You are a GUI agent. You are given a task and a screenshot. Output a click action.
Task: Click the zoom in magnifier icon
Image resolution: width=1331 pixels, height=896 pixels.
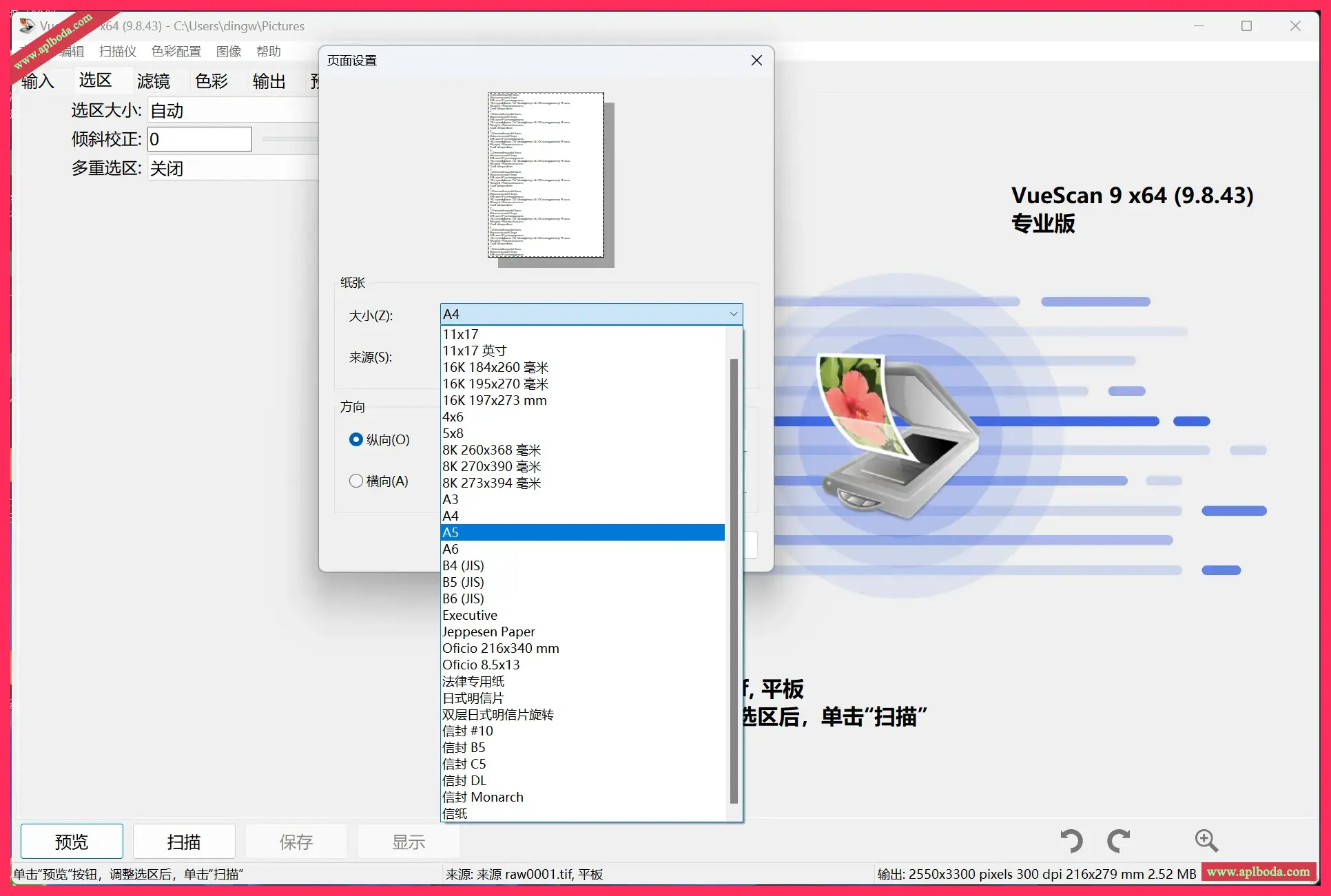click(x=1206, y=840)
